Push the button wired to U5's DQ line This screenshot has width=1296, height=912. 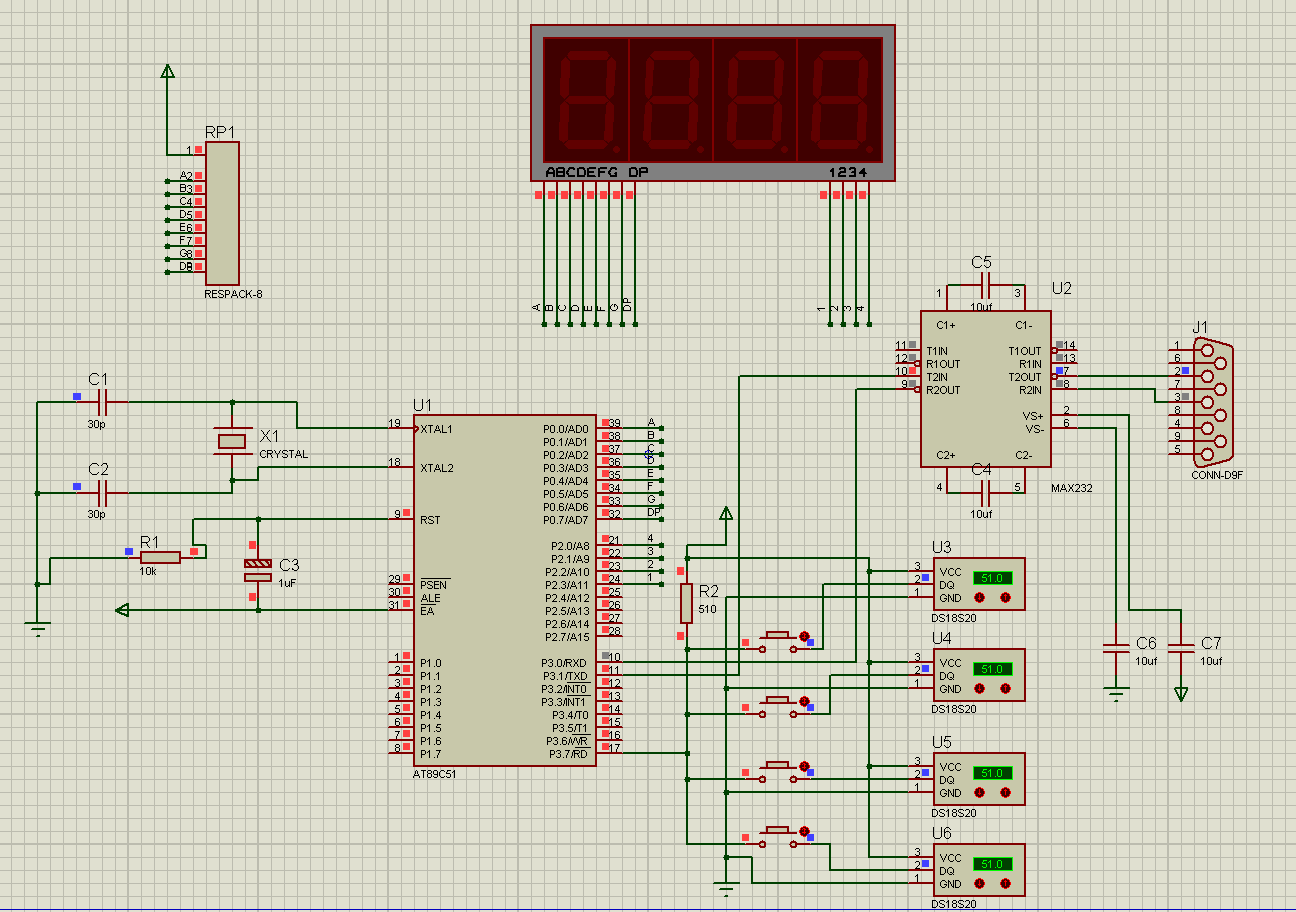[x=779, y=771]
